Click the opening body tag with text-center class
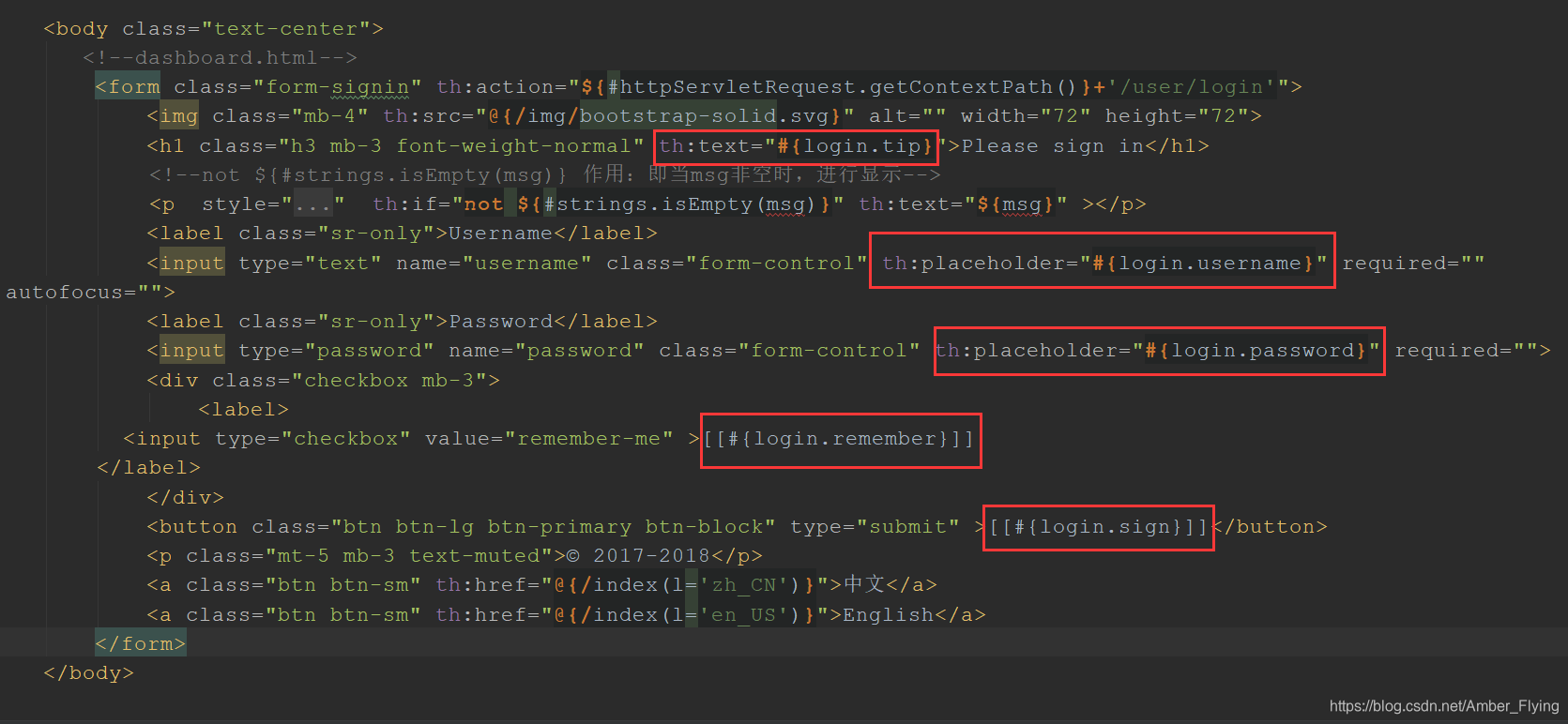 pyautogui.click(x=213, y=29)
